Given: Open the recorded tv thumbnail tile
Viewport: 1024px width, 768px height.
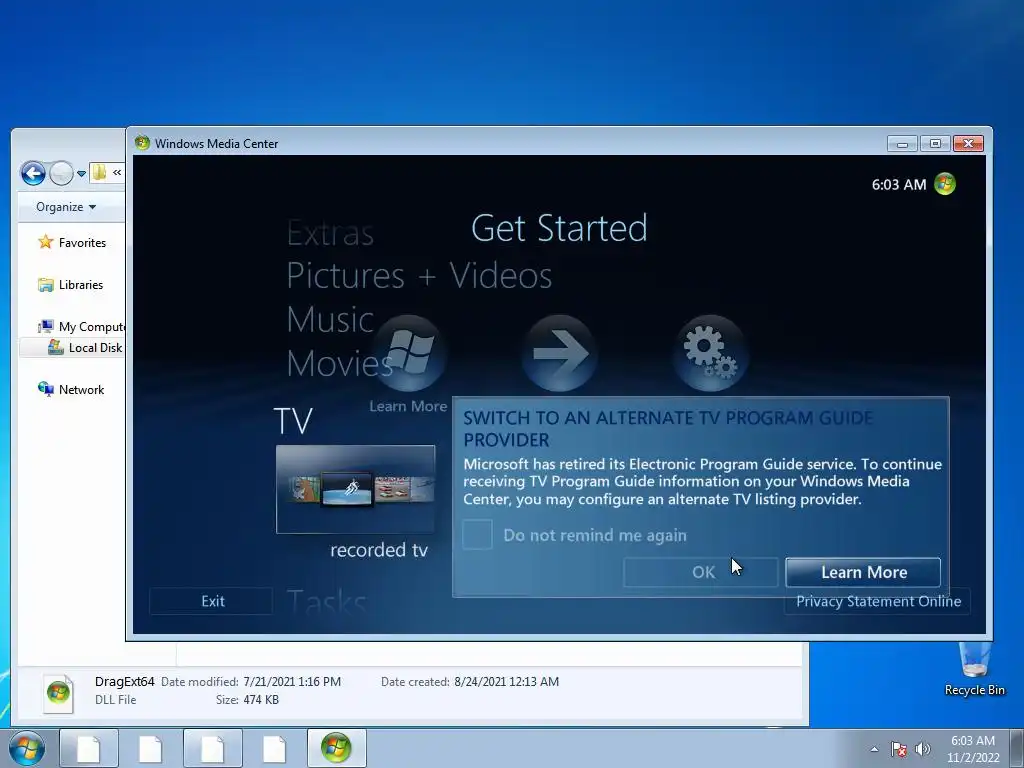Looking at the screenshot, I should tap(355, 489).
